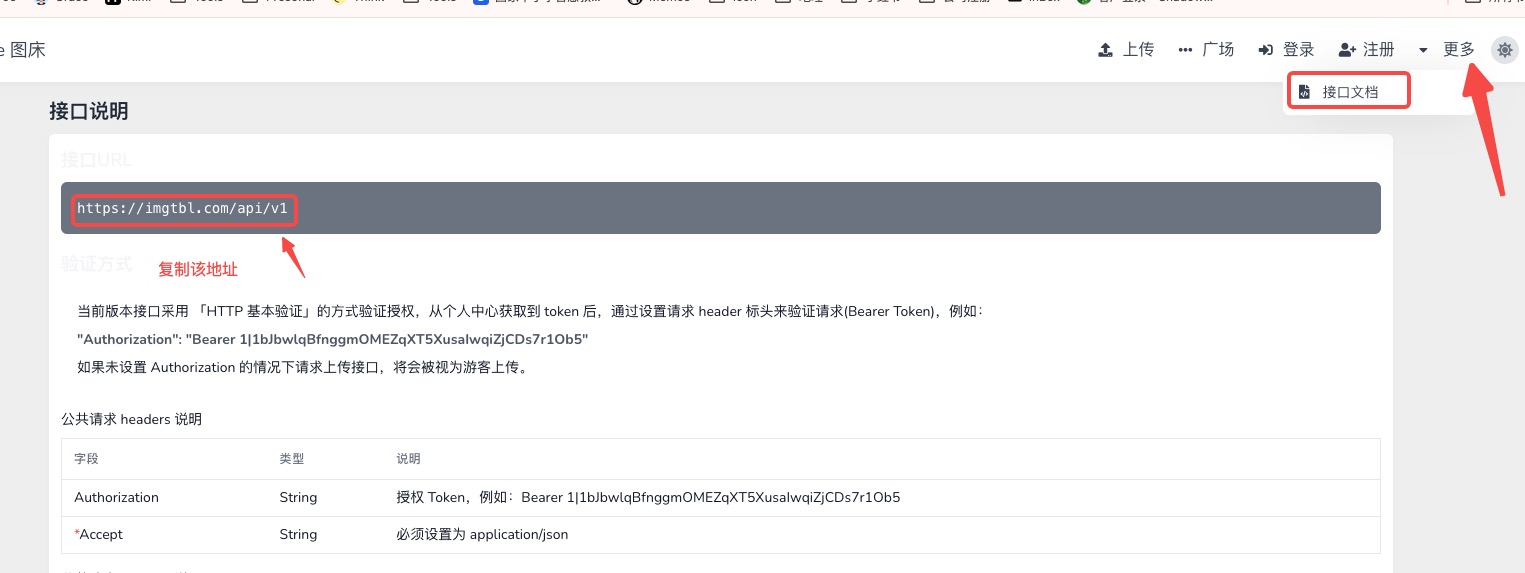Open the 注册 register link text
This screenshot has width=1525, height=573.
click(1378, 50)
